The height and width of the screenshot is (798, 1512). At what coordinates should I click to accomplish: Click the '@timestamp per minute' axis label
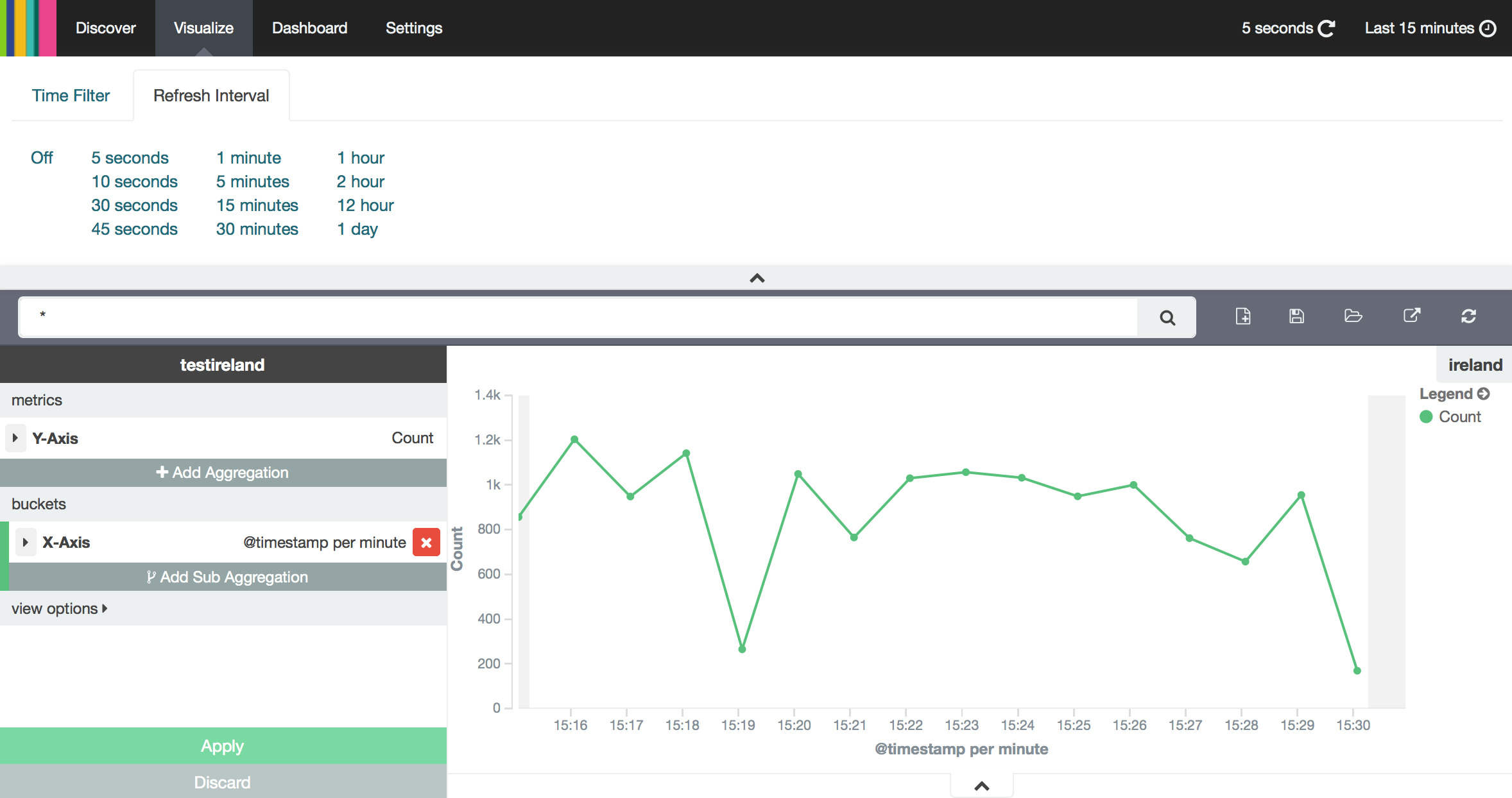961,749
